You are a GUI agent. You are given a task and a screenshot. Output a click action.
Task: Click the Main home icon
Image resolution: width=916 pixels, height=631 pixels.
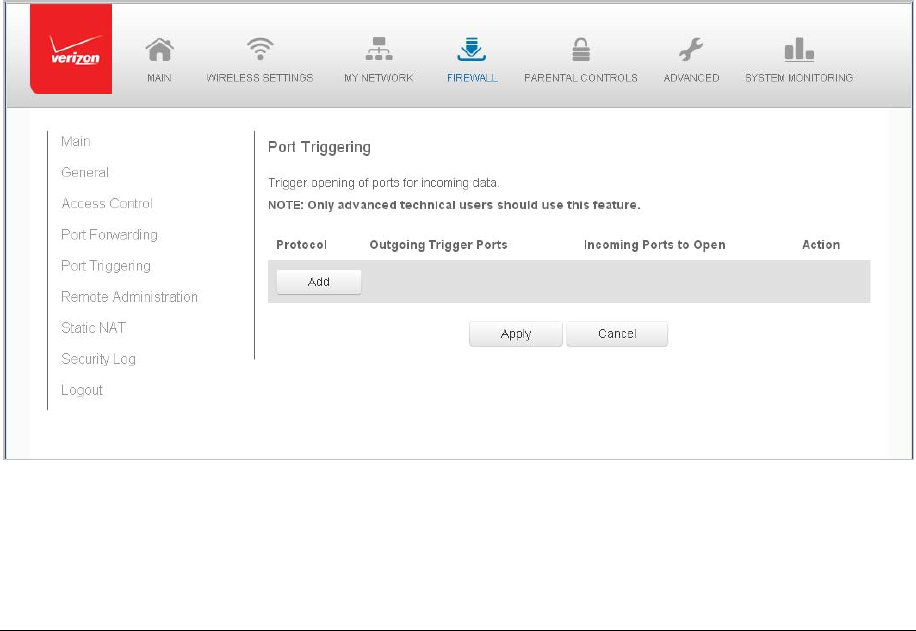point(159,50)
